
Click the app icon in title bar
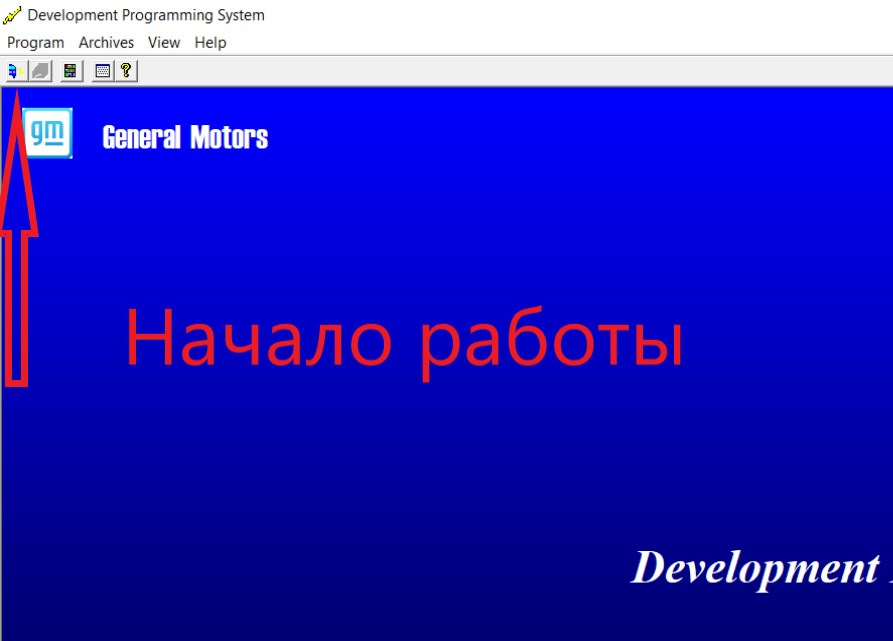(12, 15)
